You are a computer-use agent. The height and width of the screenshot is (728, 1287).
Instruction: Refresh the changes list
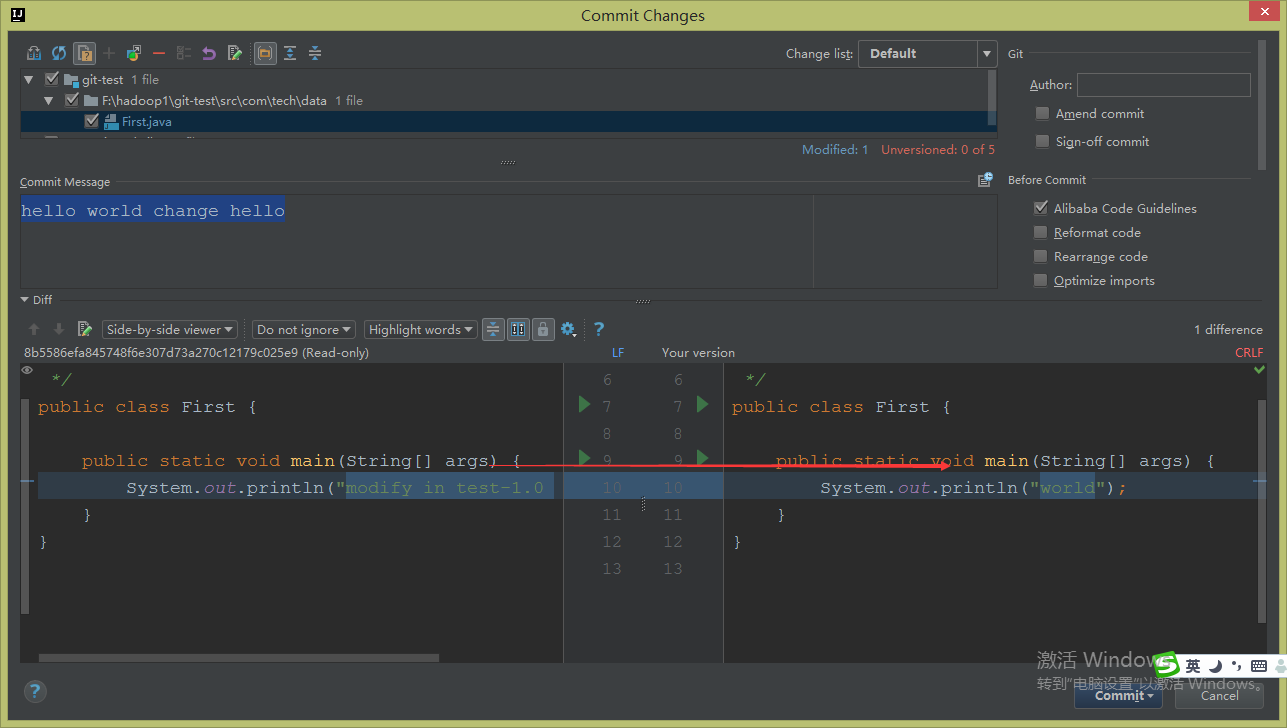tap(59, 53)
